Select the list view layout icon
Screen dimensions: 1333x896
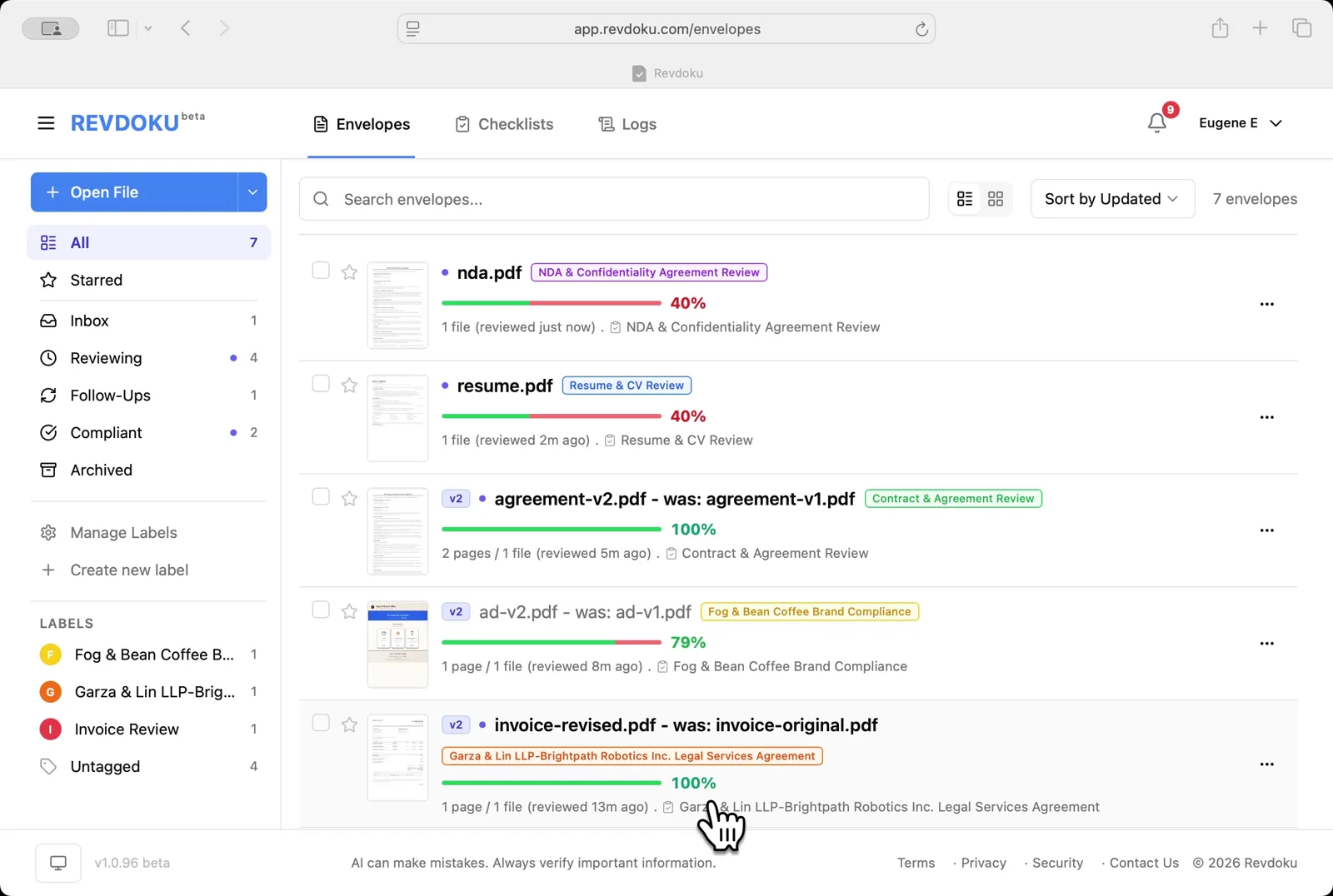(965, 198)
